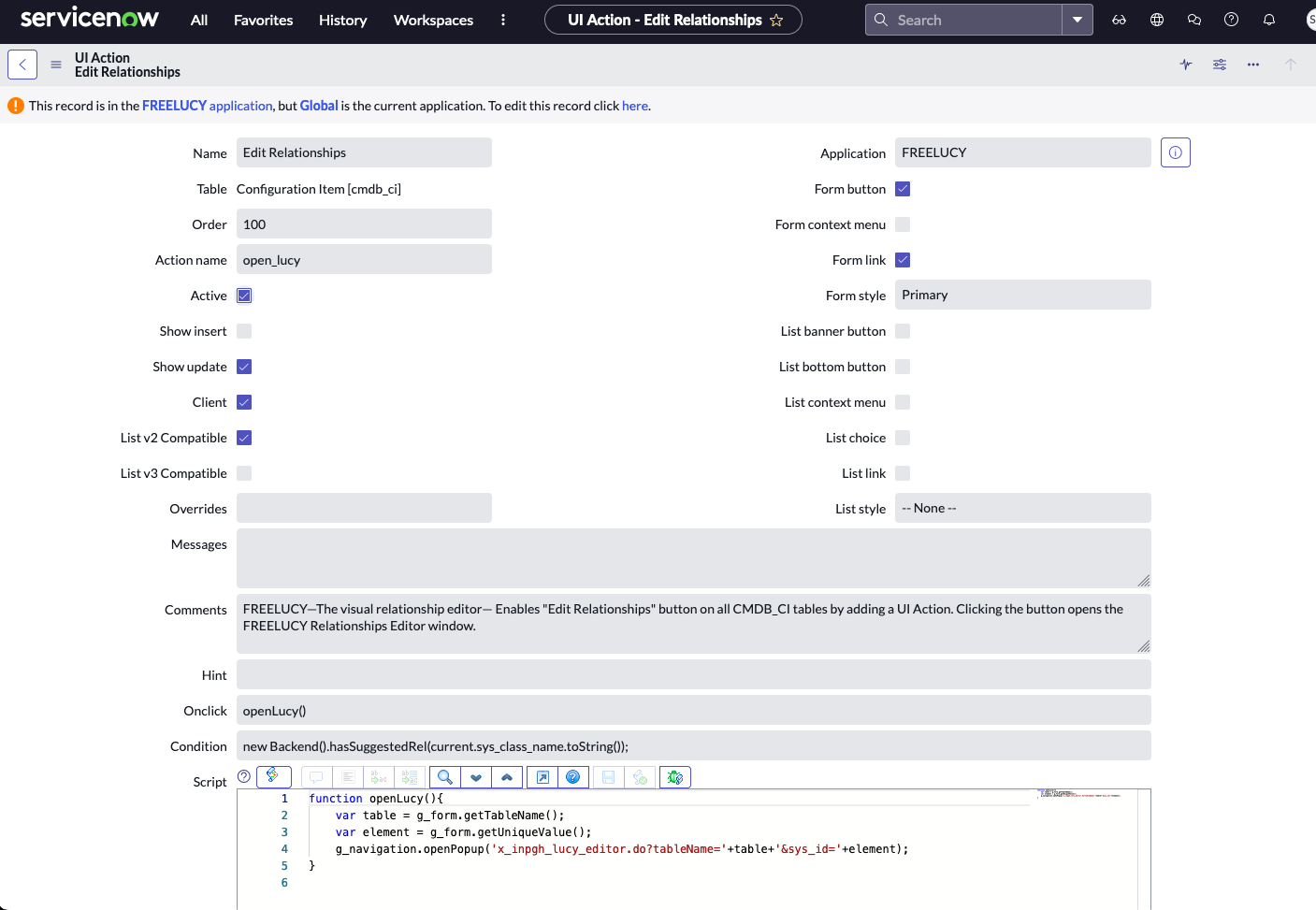
Task: Click the ServiceNow logo
Action: click(90, 18)
